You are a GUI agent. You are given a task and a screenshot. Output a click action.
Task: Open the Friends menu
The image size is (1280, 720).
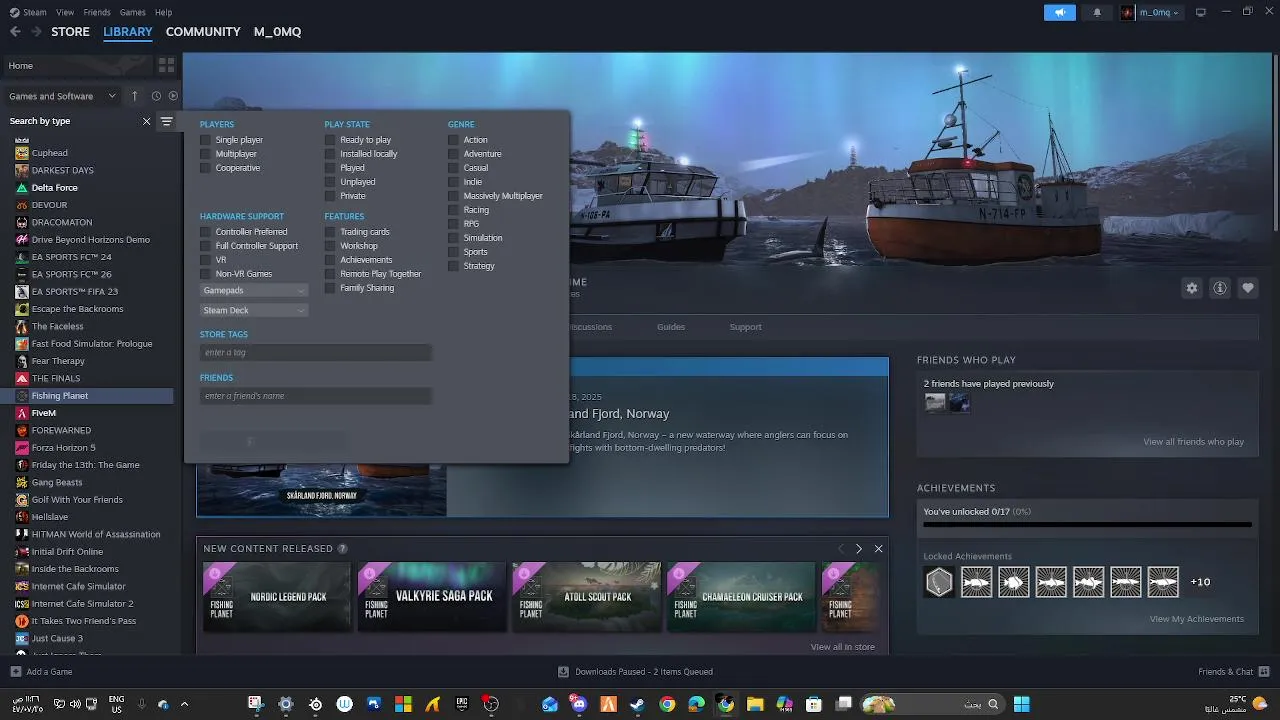click(x=97, y=12)
